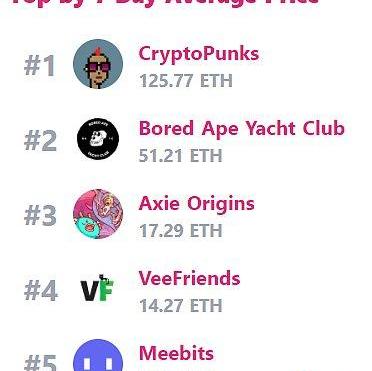This screenshot has width=372, height=371.
Task: Open the Bored Ape Yacht Club logo
Action: [98, 139]
